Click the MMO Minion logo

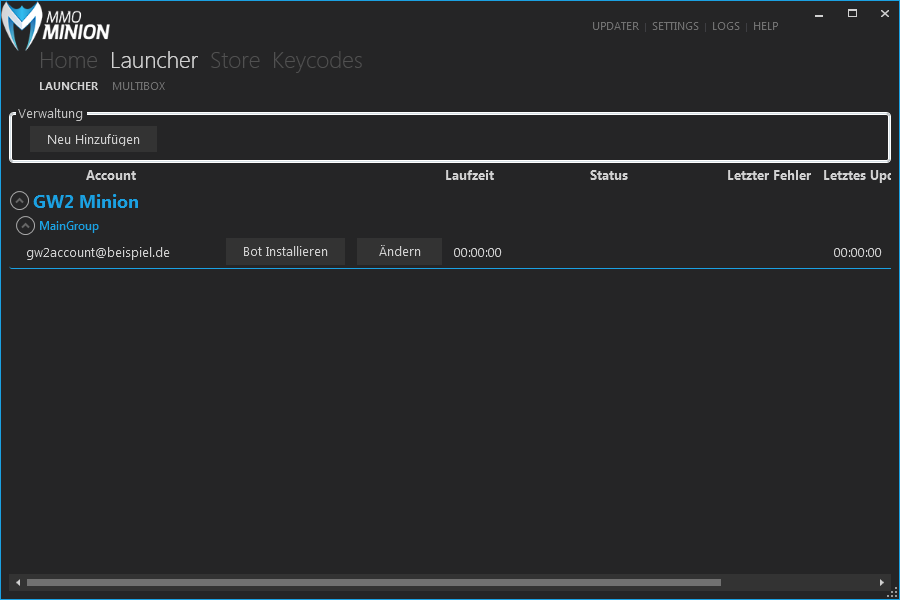coord(57,25)
